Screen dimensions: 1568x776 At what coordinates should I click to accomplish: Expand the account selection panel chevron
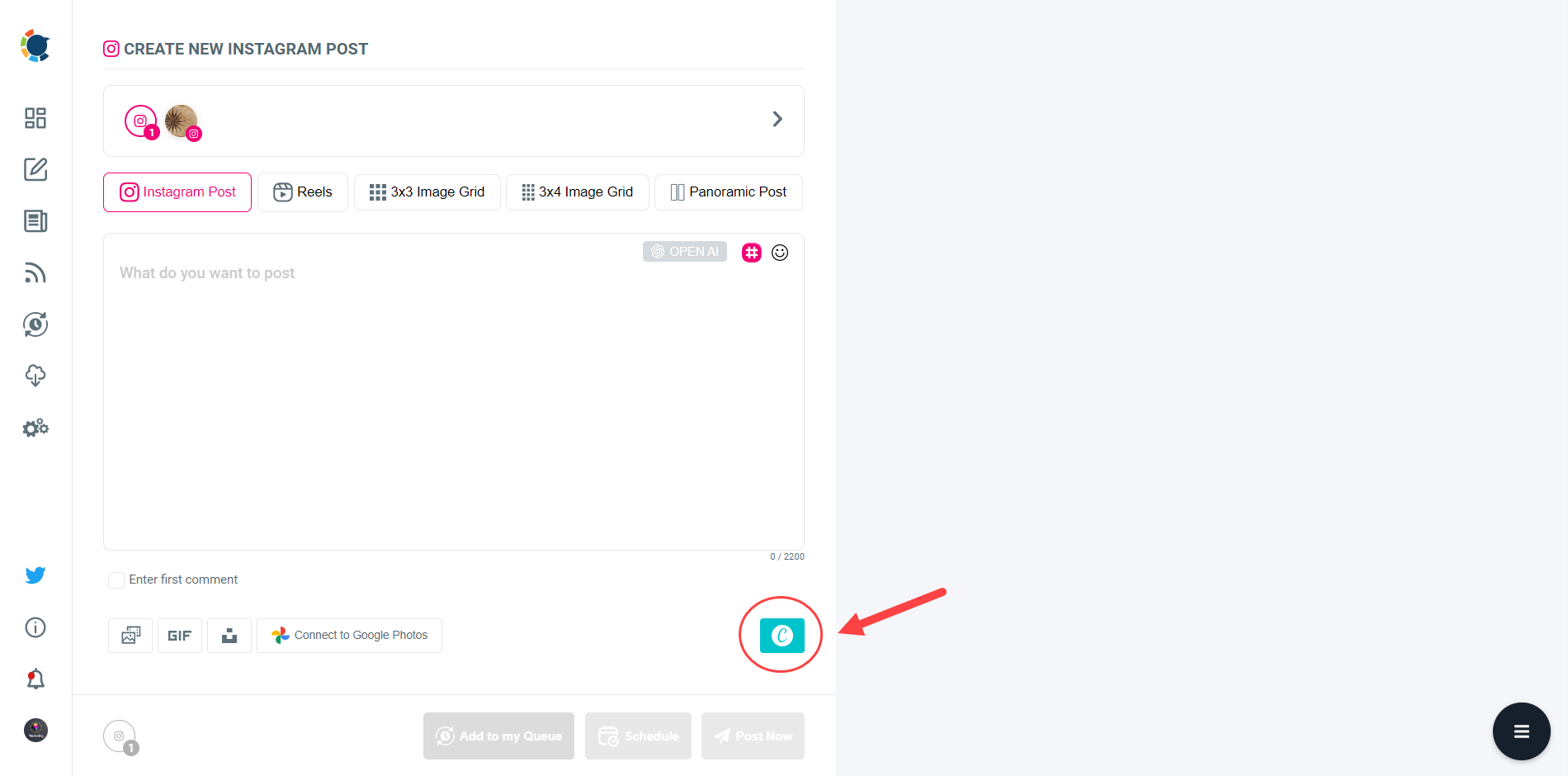777,119
